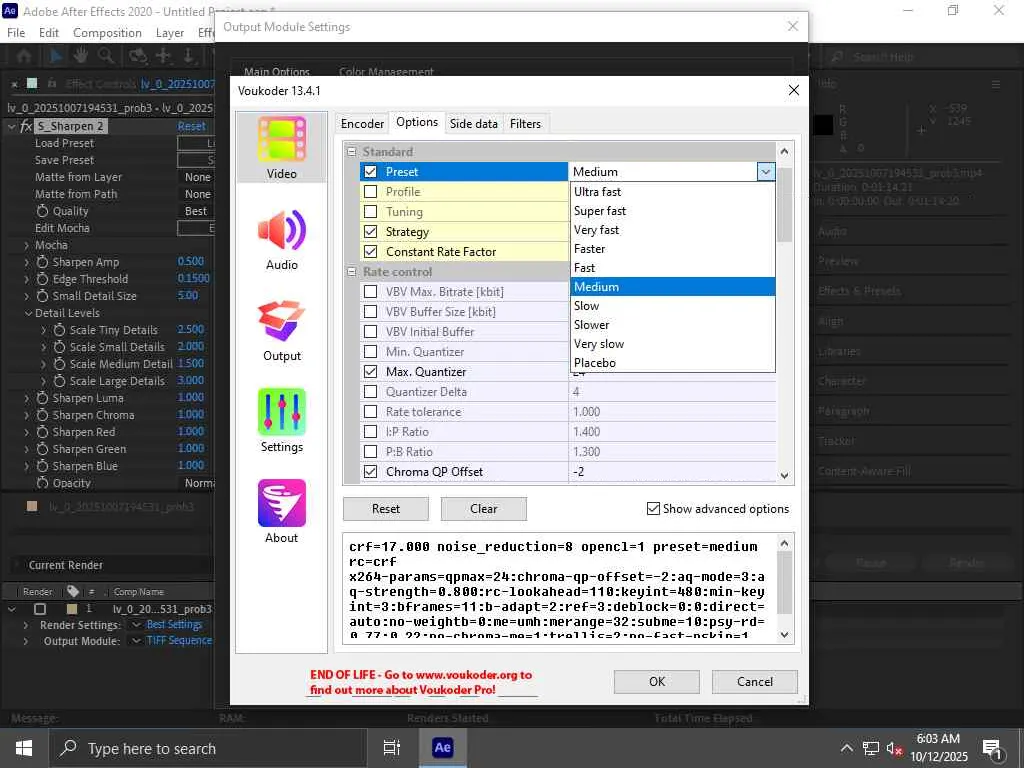This screenshot has width=1024, height=768.
Task: Click the network tray icon
Action: [x=871, y=748]
